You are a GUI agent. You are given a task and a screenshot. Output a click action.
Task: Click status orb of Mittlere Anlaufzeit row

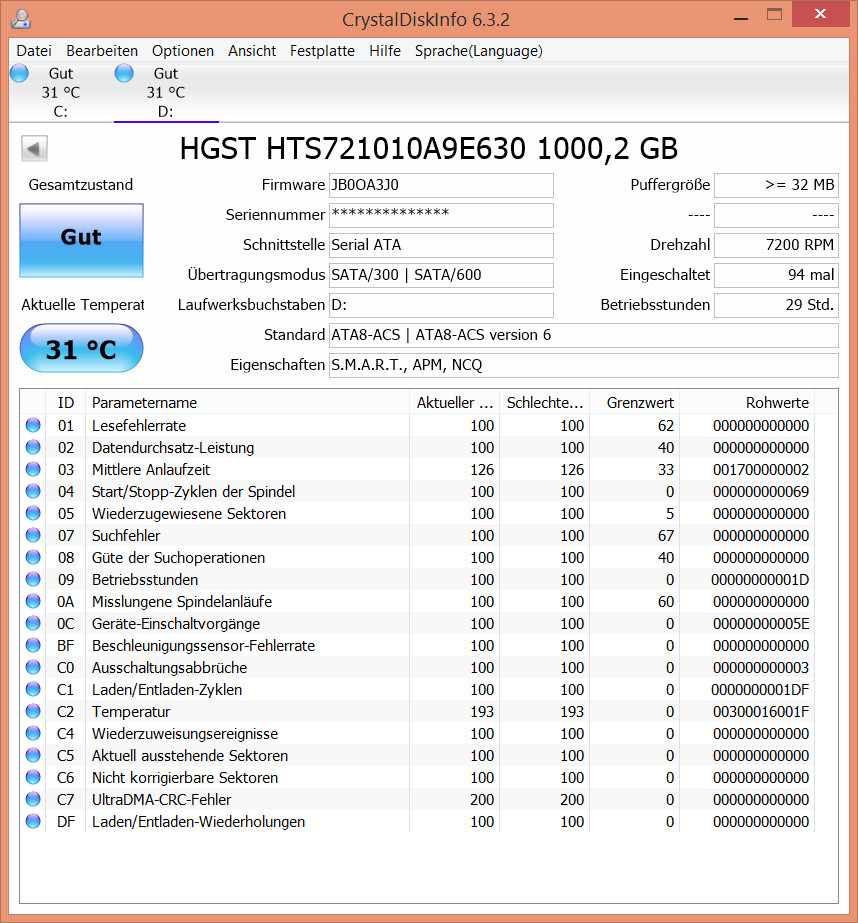(x=34, y=469)
